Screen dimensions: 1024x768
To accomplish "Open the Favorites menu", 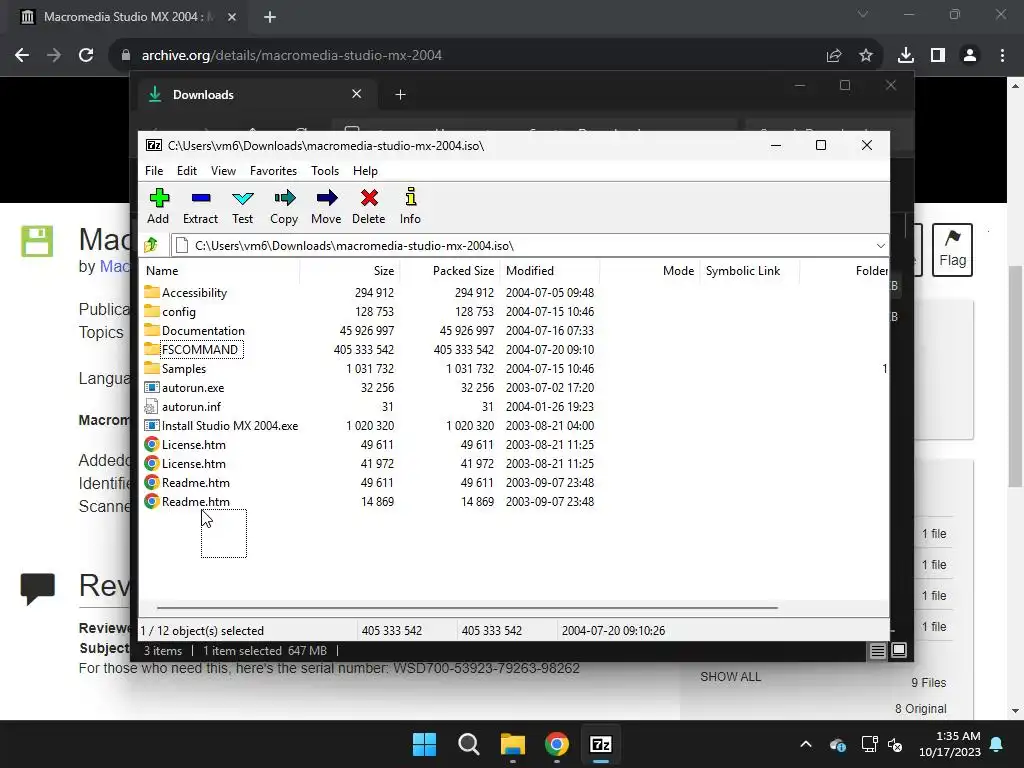I will 273,170.
